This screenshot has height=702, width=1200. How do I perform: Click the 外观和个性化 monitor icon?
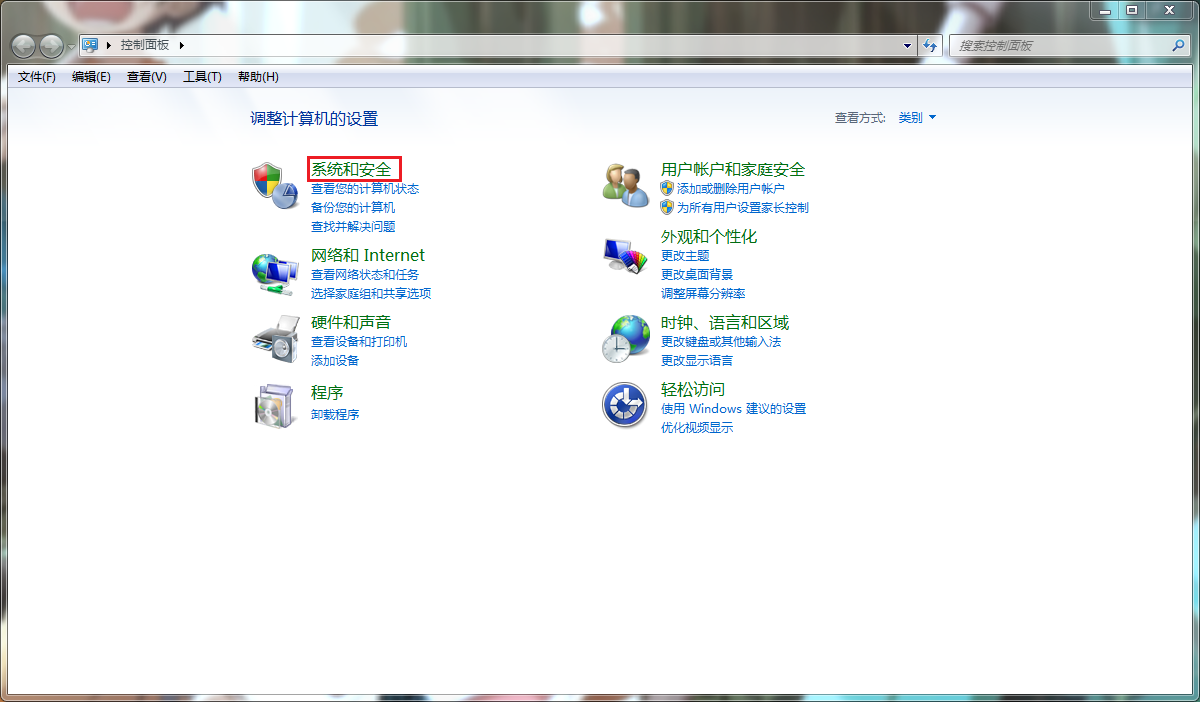[624, 253]
